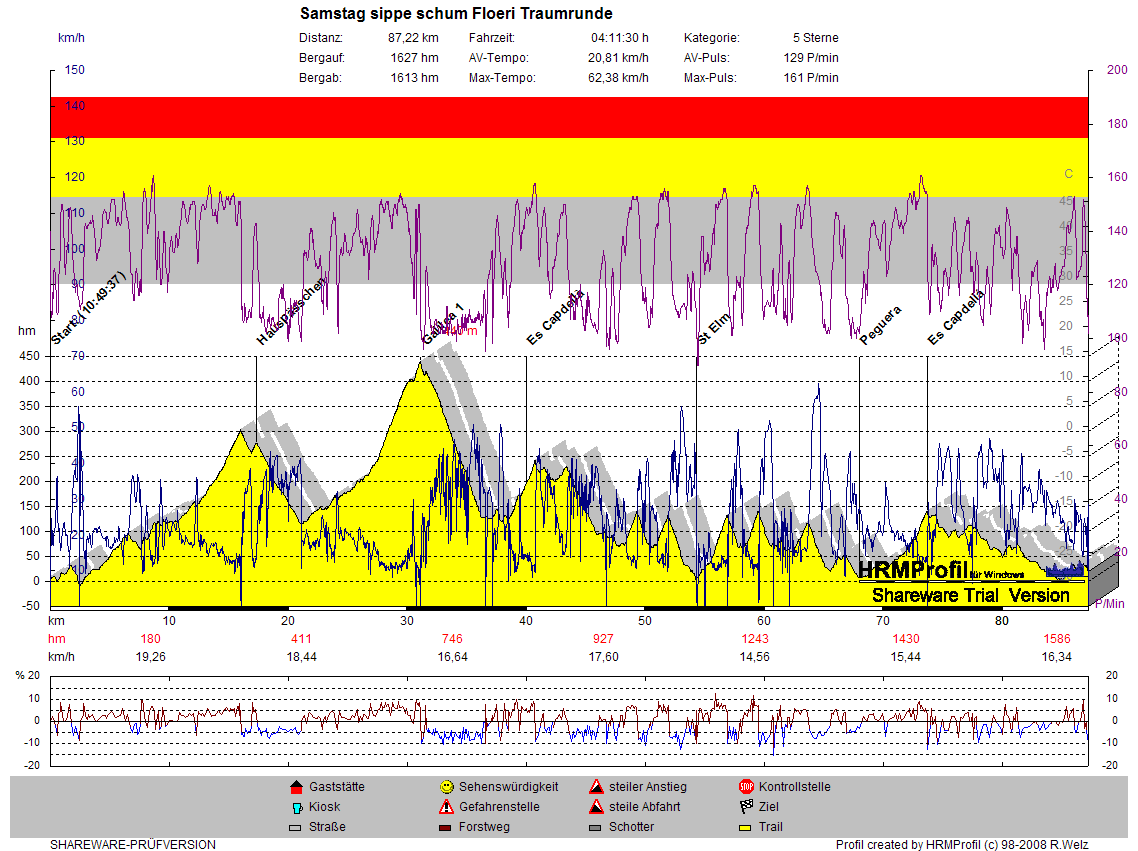Select the St Elm waypoint label
1138x851 pixels.
coord(715,328)
